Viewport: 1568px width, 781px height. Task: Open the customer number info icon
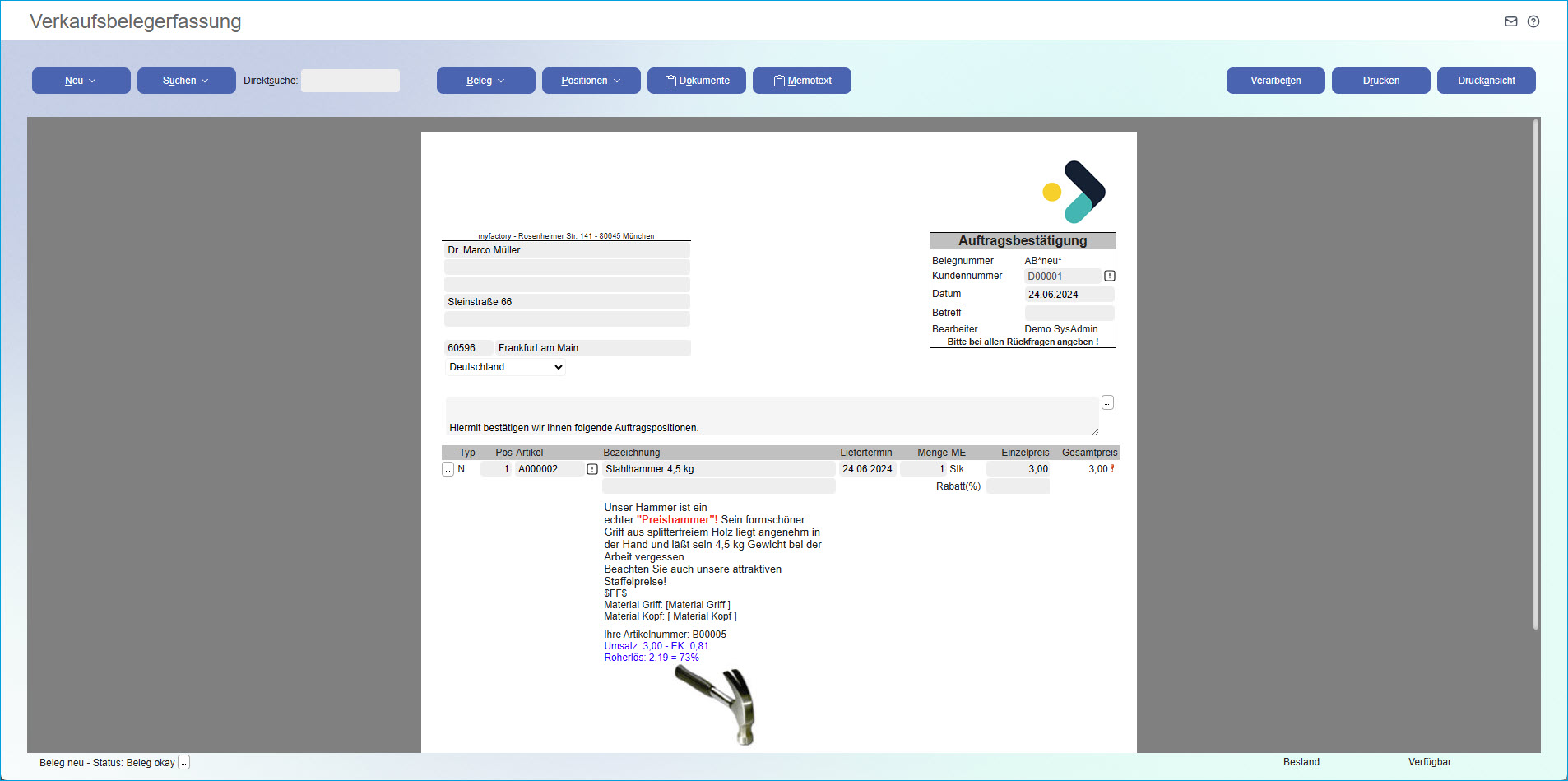click(x=1110, y=276)
